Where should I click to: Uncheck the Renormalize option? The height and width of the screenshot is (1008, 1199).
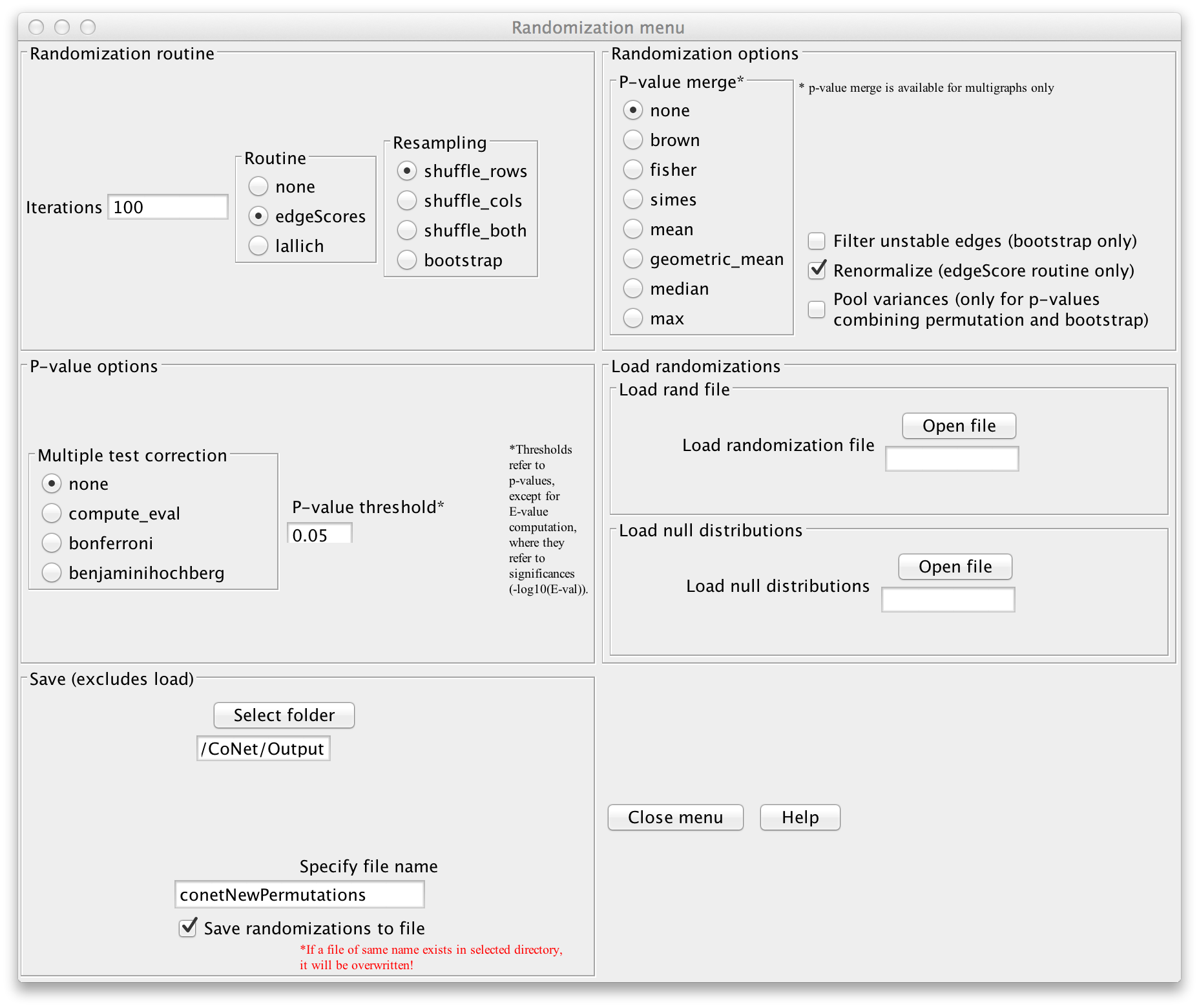coord(817,271)
